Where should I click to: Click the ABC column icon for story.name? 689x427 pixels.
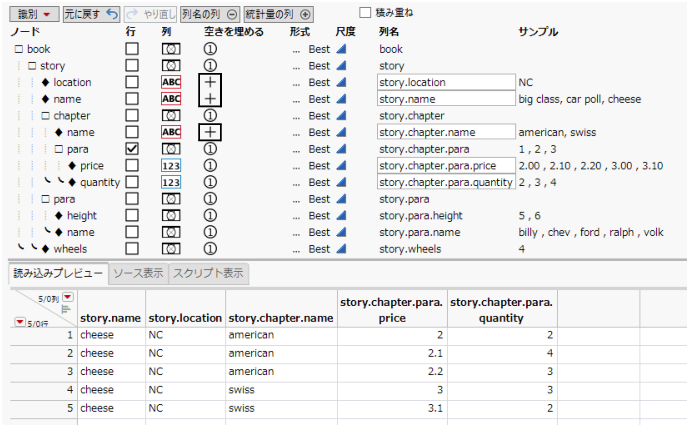click(171, 99)
